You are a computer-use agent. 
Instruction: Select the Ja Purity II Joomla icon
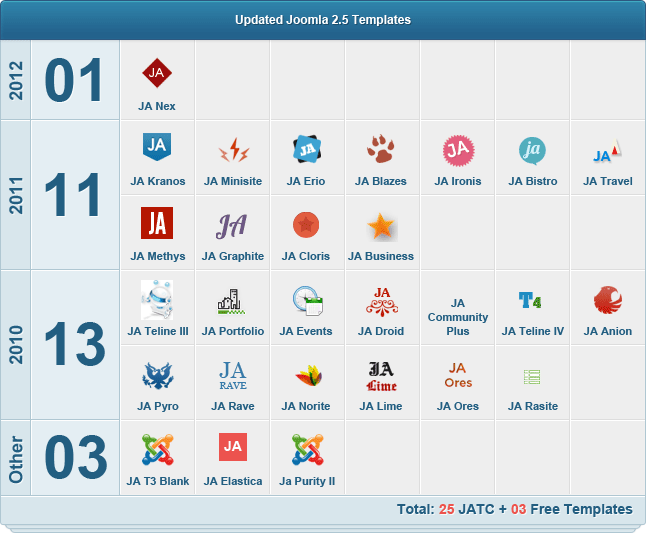tap(308, 449)
